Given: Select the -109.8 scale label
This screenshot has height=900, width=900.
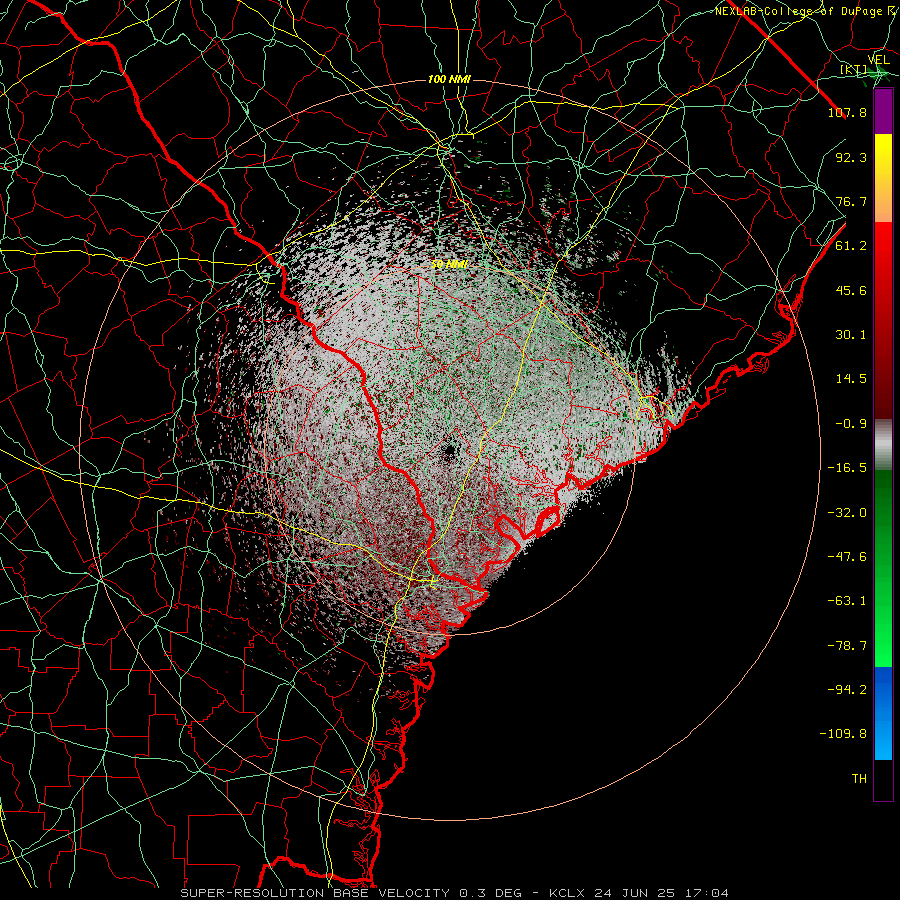Looking at the screenshot, I should coord(843,734).
